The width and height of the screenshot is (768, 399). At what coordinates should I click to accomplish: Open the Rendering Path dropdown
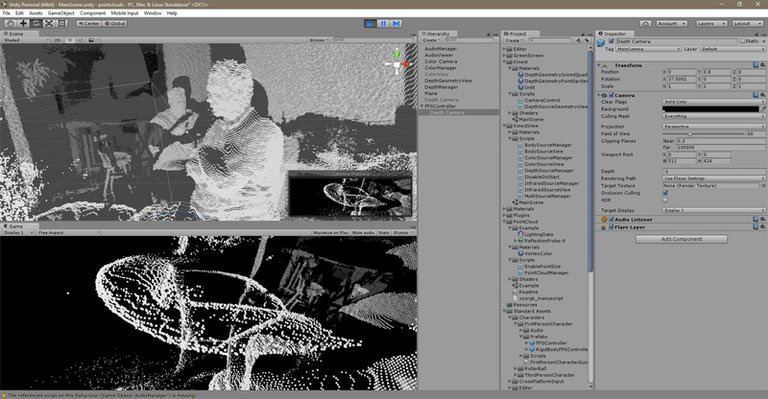(714, 178)
